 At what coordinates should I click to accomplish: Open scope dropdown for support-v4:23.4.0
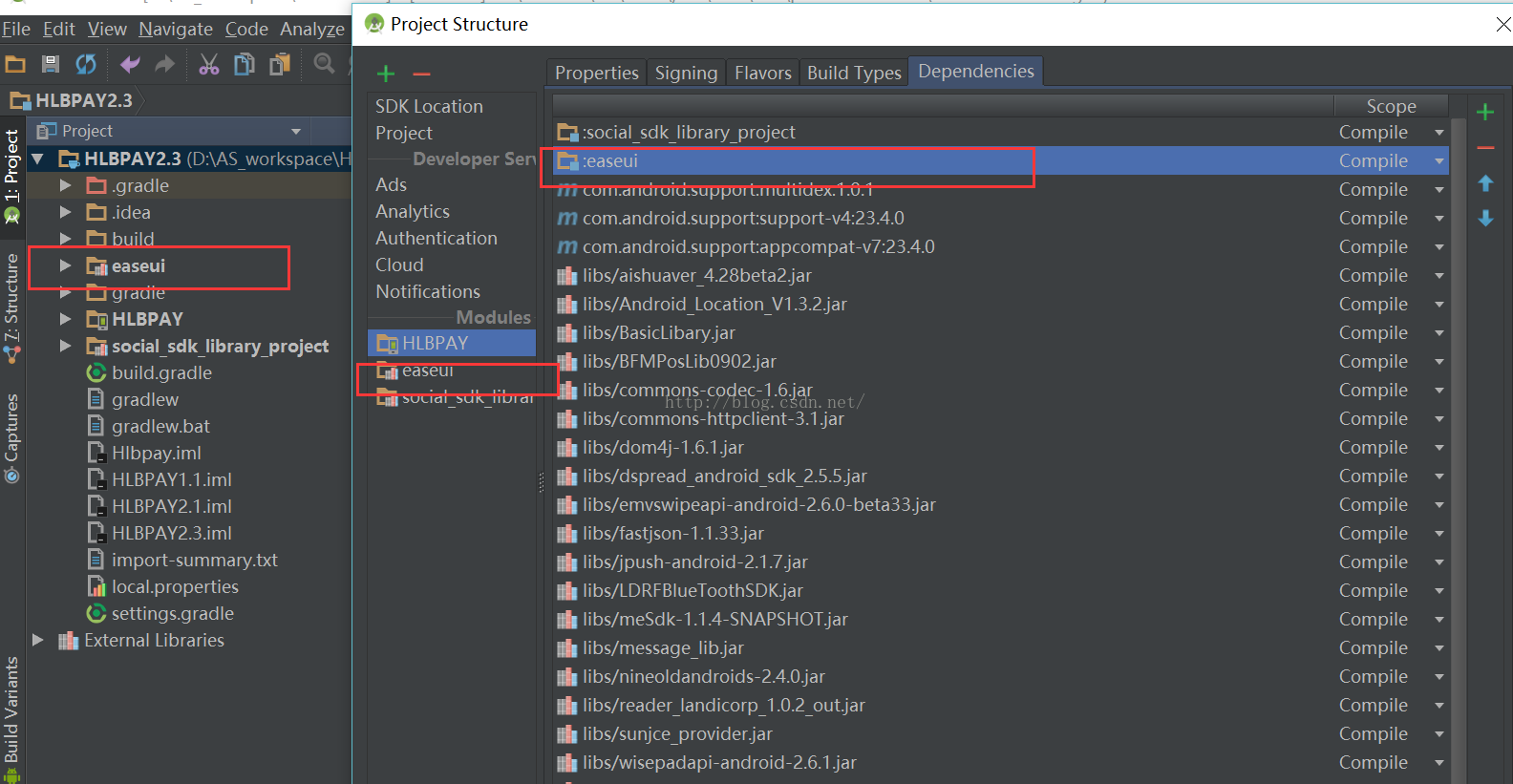click(1439, 219)
